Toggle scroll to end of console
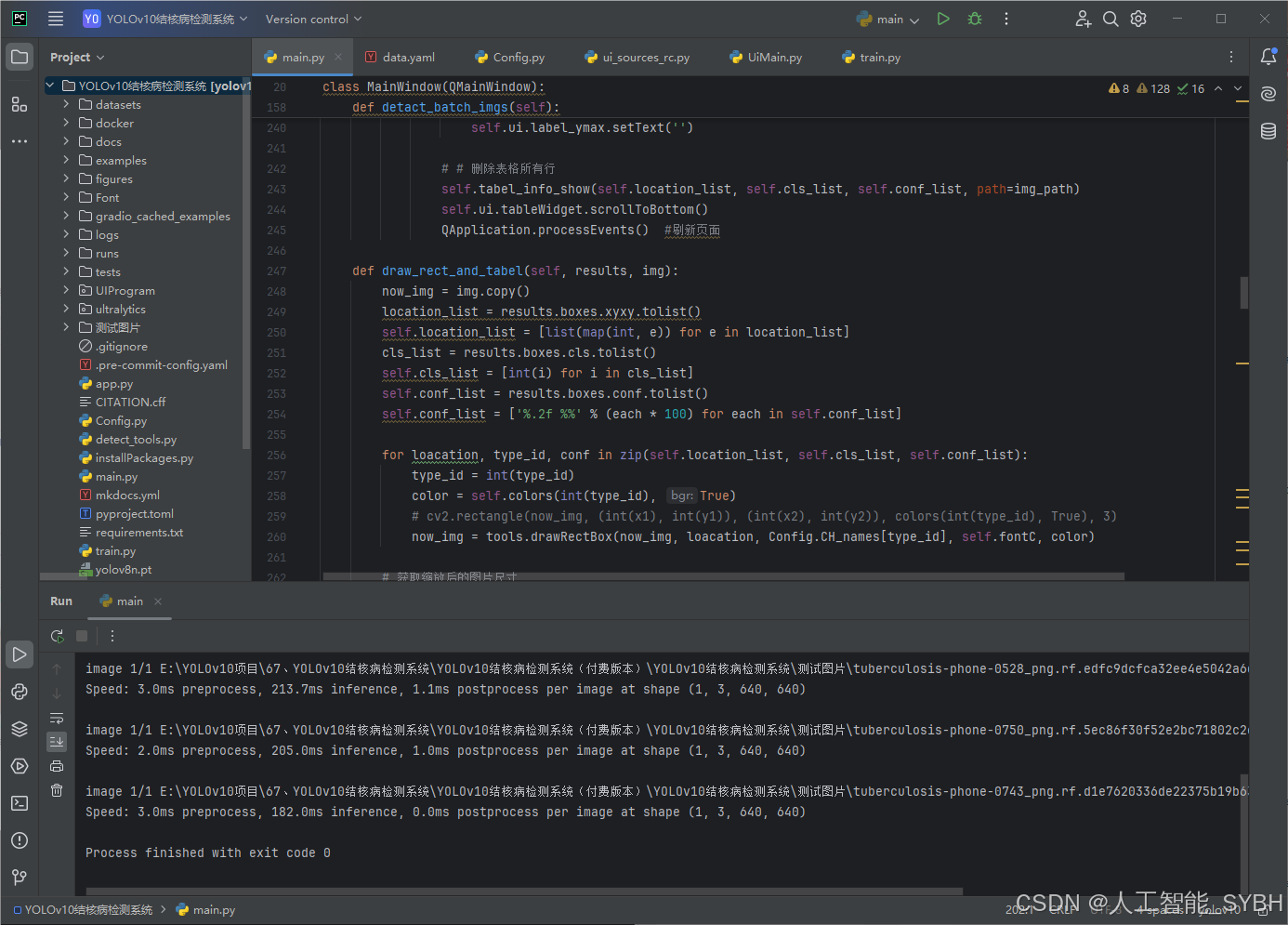 click(57, 742)
